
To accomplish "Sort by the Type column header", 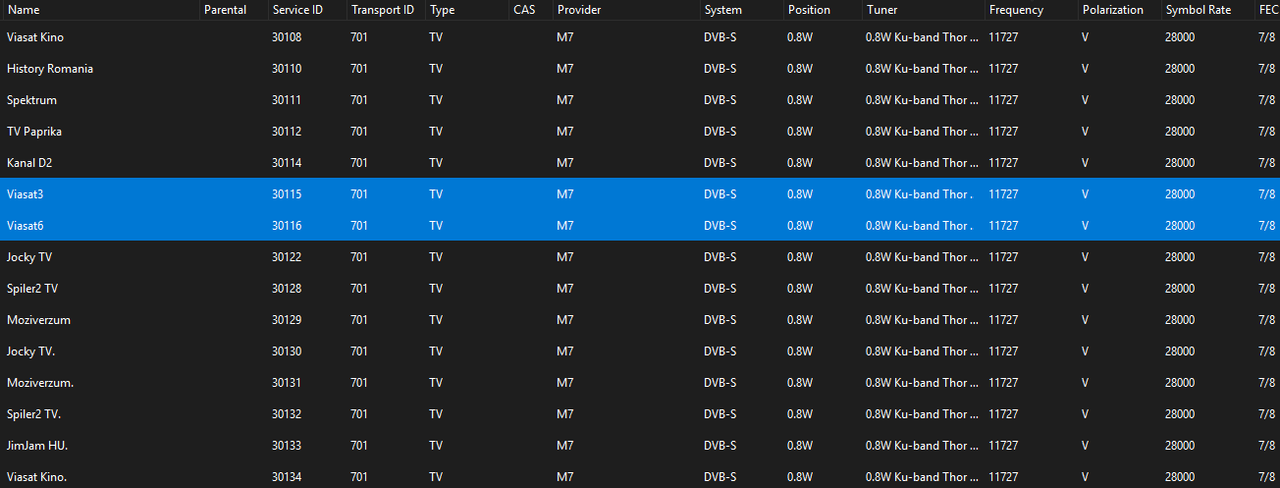I will coord(465,10).
